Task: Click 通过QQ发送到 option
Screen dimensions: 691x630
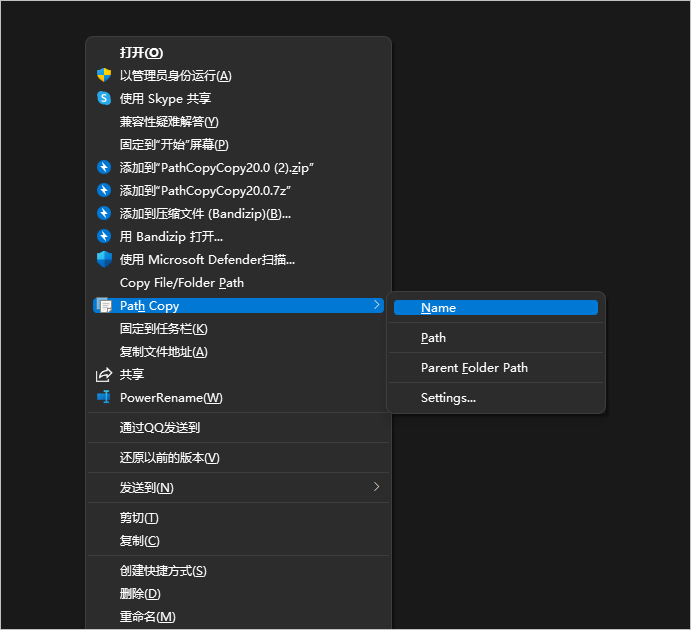Action: 160,427
